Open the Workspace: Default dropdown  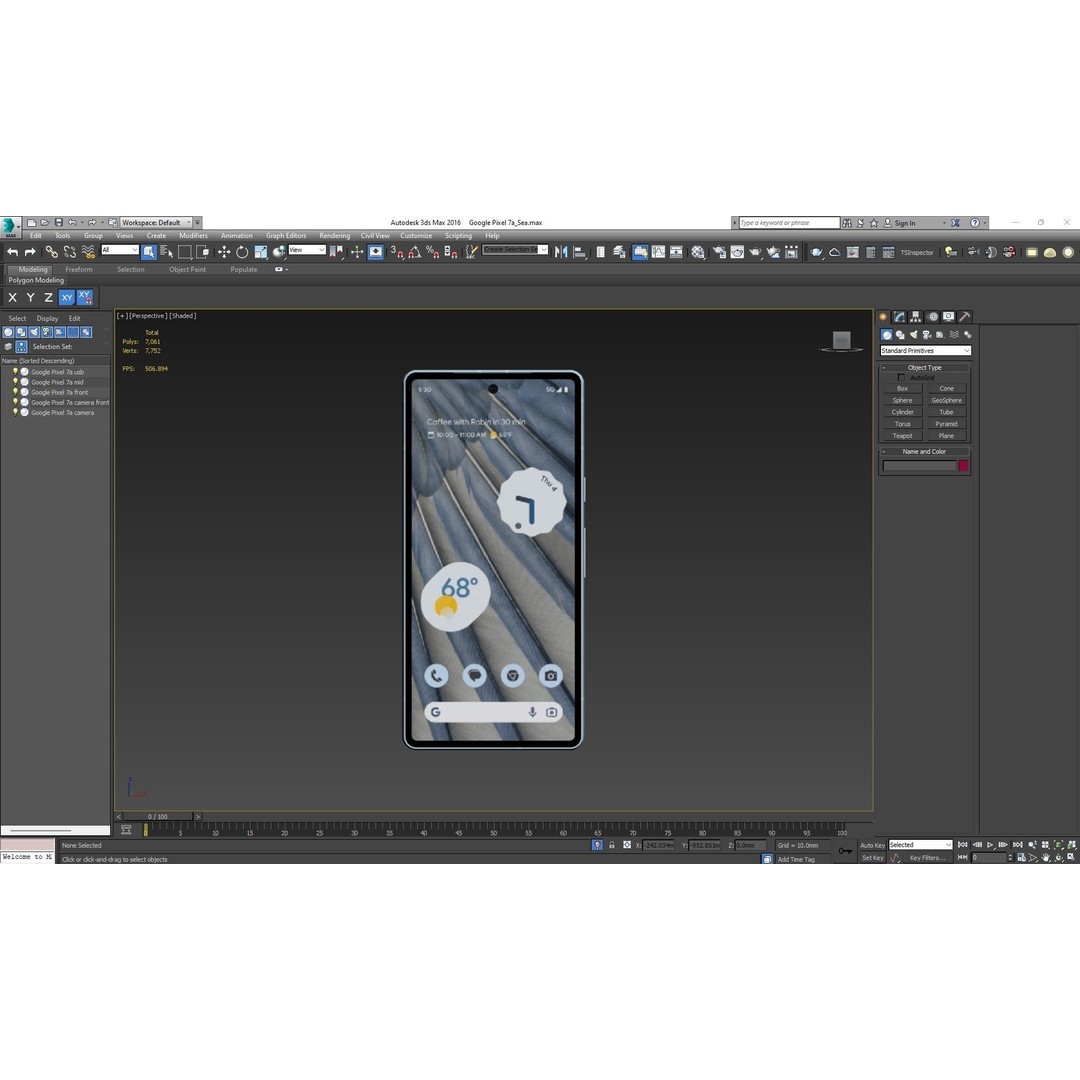tap(156, 222)
